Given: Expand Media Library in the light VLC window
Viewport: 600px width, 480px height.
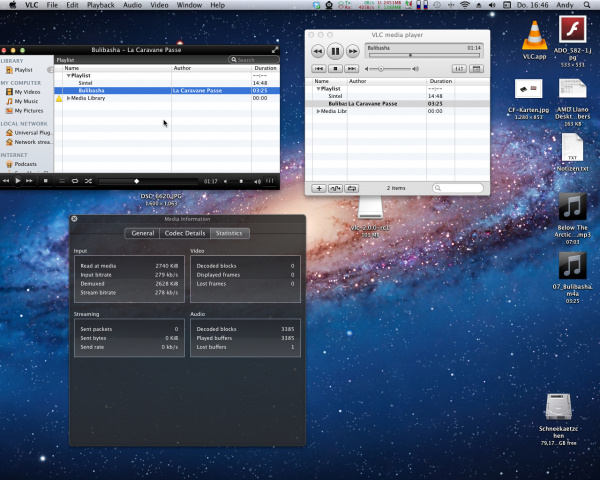Looking at the screenshot, I should [318, 111].
